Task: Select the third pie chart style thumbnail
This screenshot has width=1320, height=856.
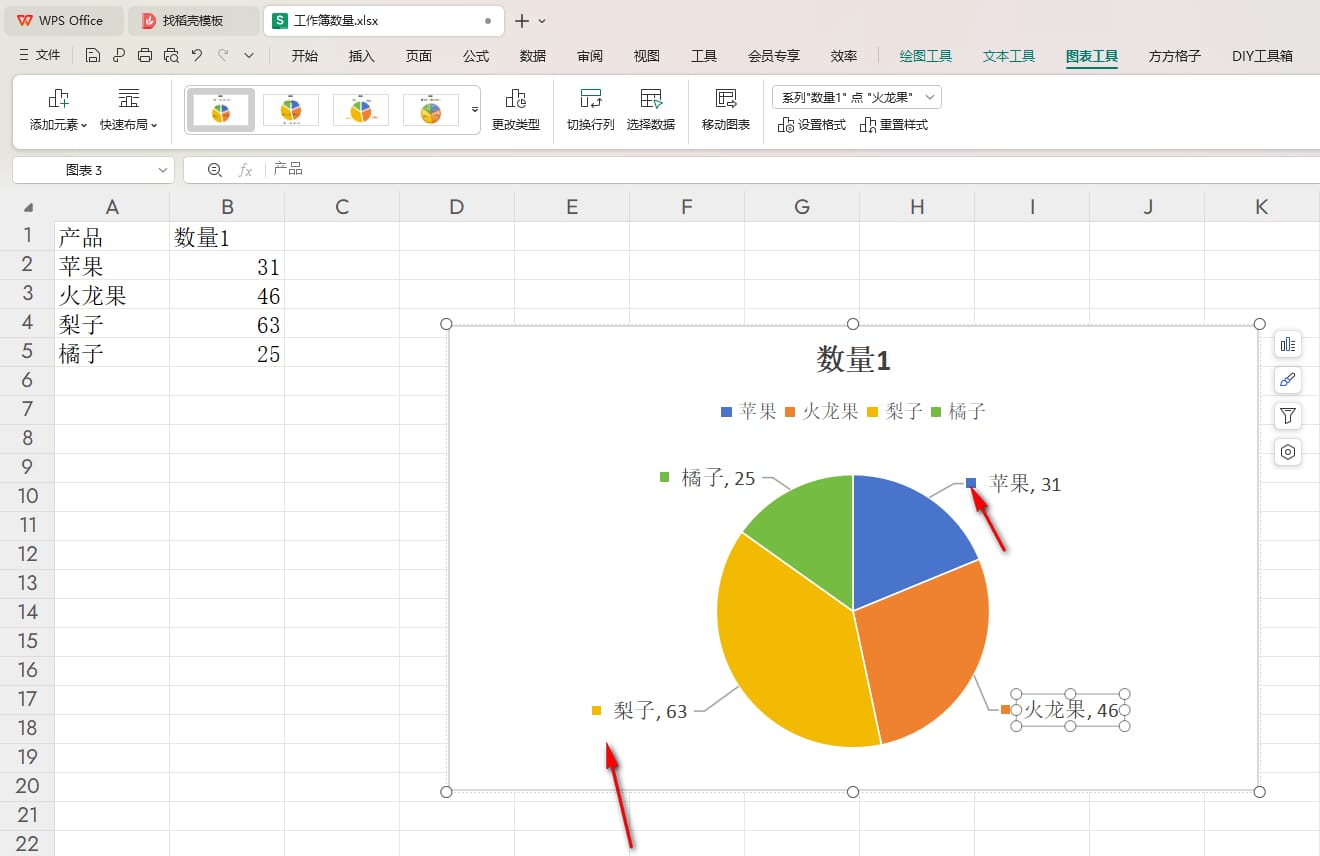Action: coord(361,110)
